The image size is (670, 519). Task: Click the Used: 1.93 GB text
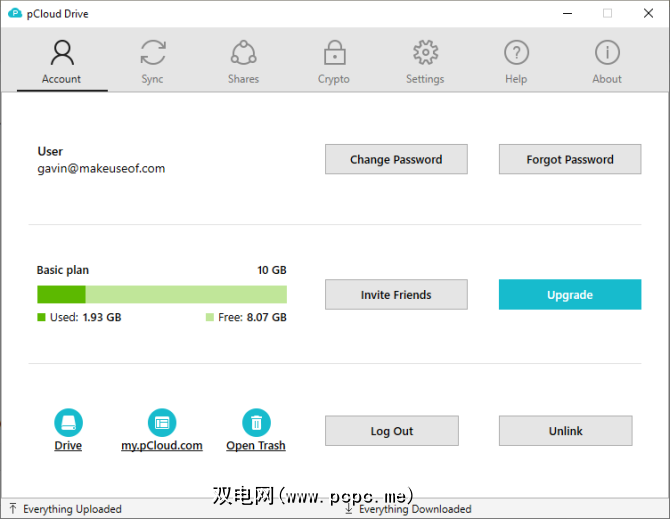click(x=86, y=317)
